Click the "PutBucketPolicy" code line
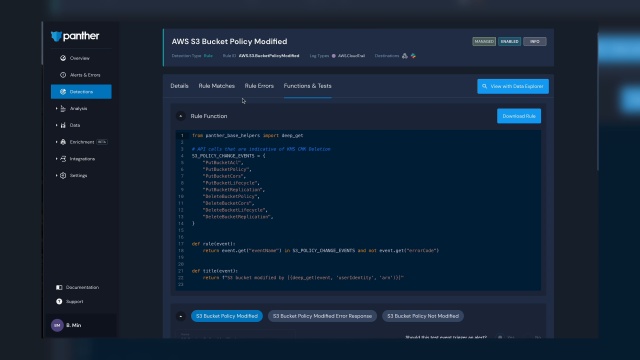This screenshot has height=360, width=640. click(227, 169)
